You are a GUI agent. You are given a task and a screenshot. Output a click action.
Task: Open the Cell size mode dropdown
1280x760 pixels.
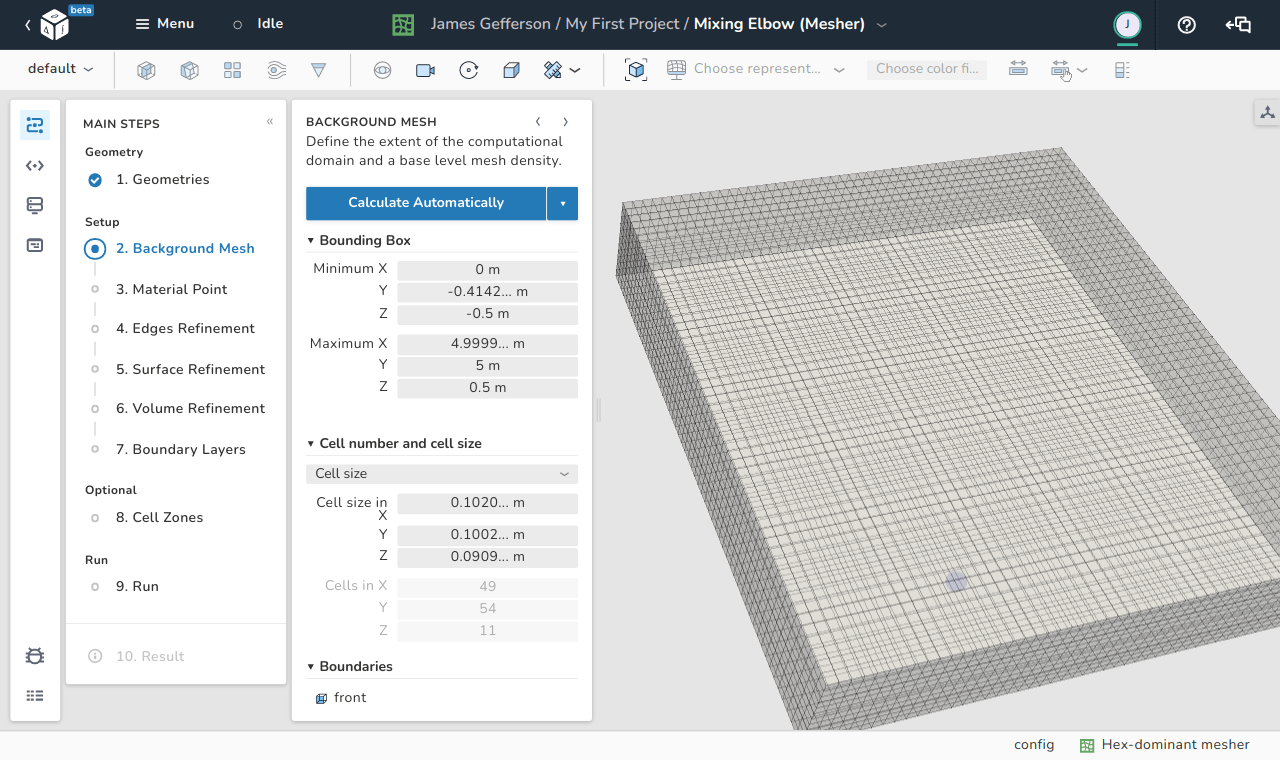(x=442, y=474)
